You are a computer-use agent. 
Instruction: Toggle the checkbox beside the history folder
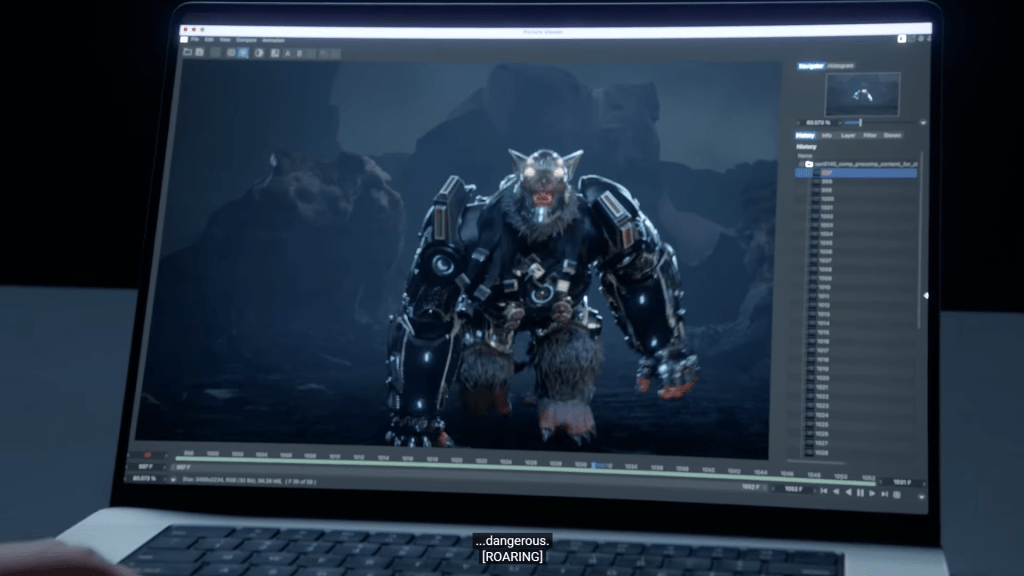point(800,163)
